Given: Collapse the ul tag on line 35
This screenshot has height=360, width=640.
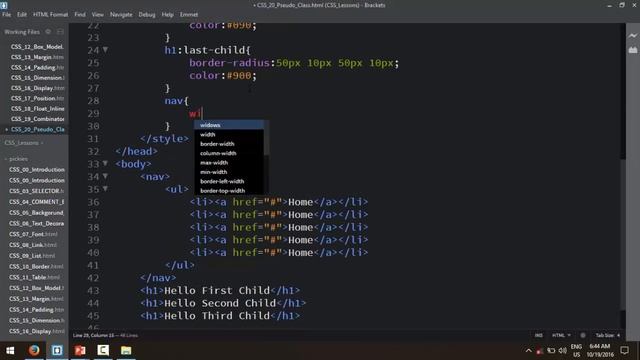Looking at the screenshot, I should pos(105,189).
